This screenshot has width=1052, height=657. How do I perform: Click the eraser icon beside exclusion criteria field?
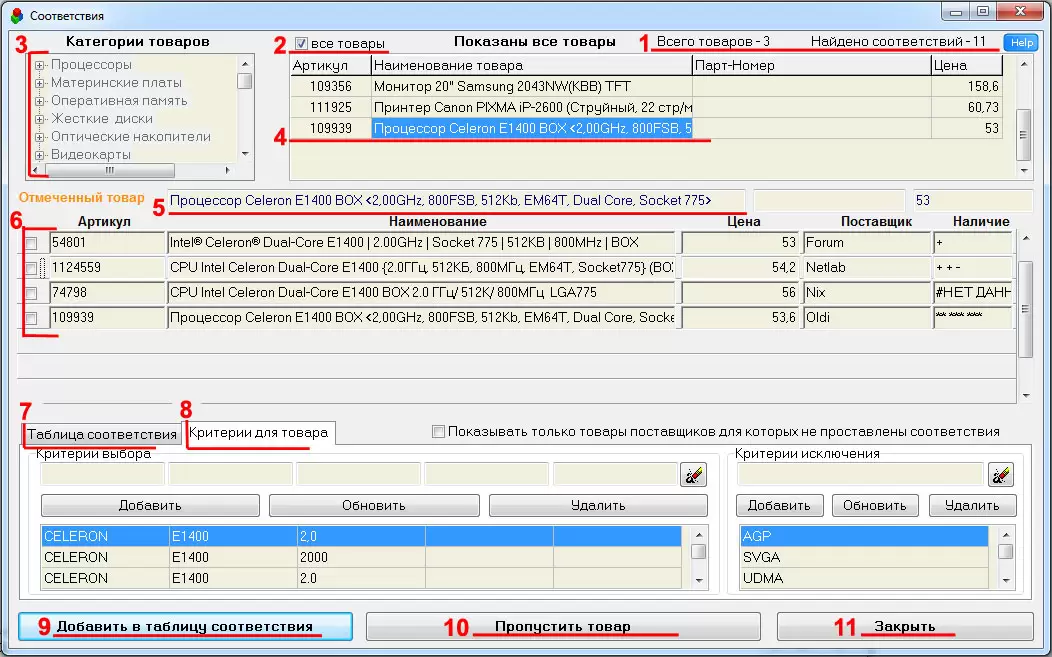(x=1001, y=475)
